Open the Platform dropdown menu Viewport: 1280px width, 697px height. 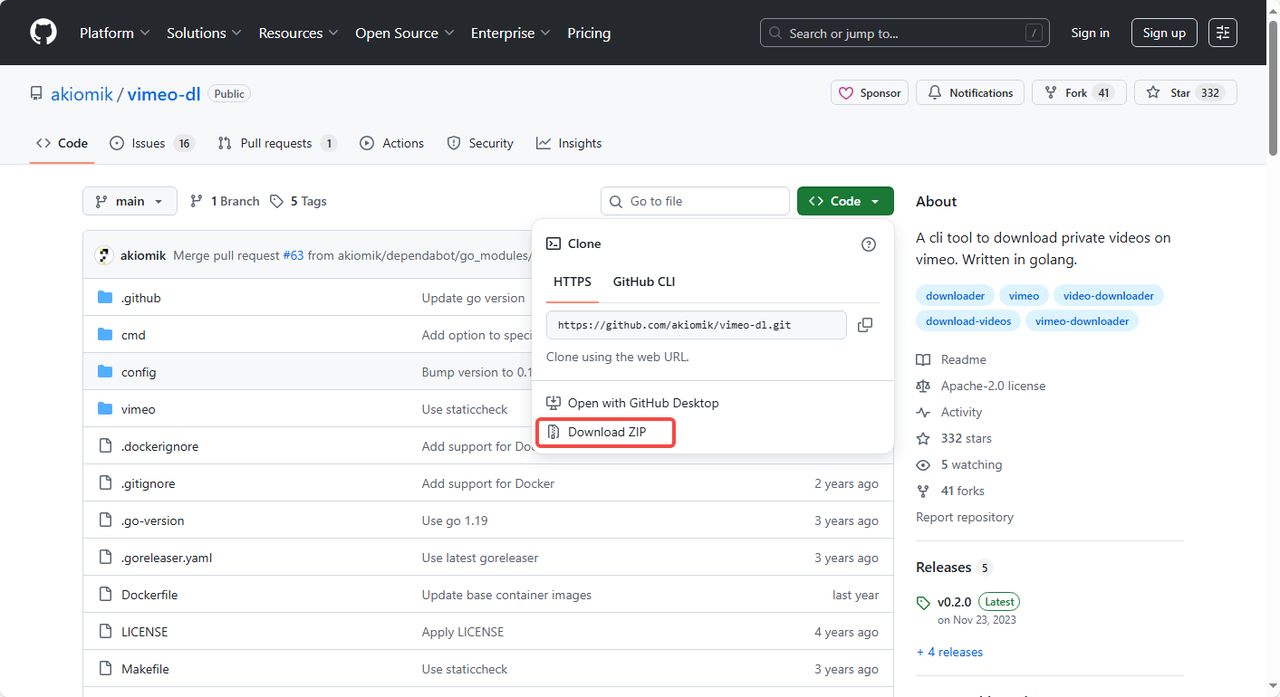click(114, 32)
